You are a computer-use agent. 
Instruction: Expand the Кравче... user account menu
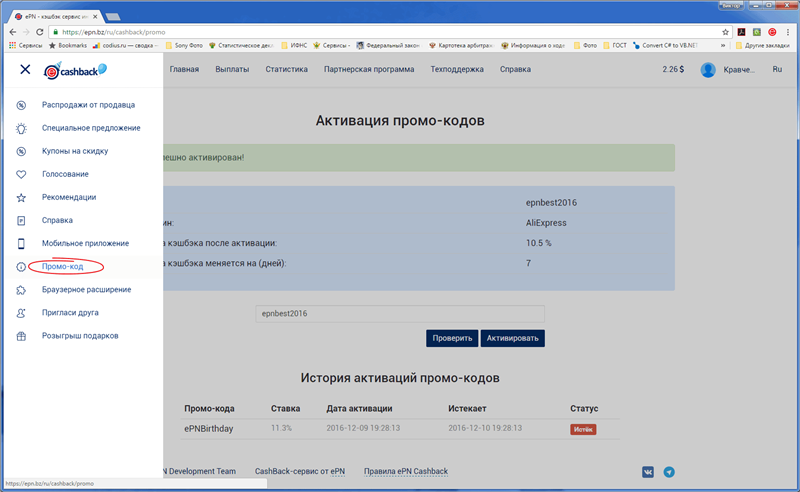[741, 70]
